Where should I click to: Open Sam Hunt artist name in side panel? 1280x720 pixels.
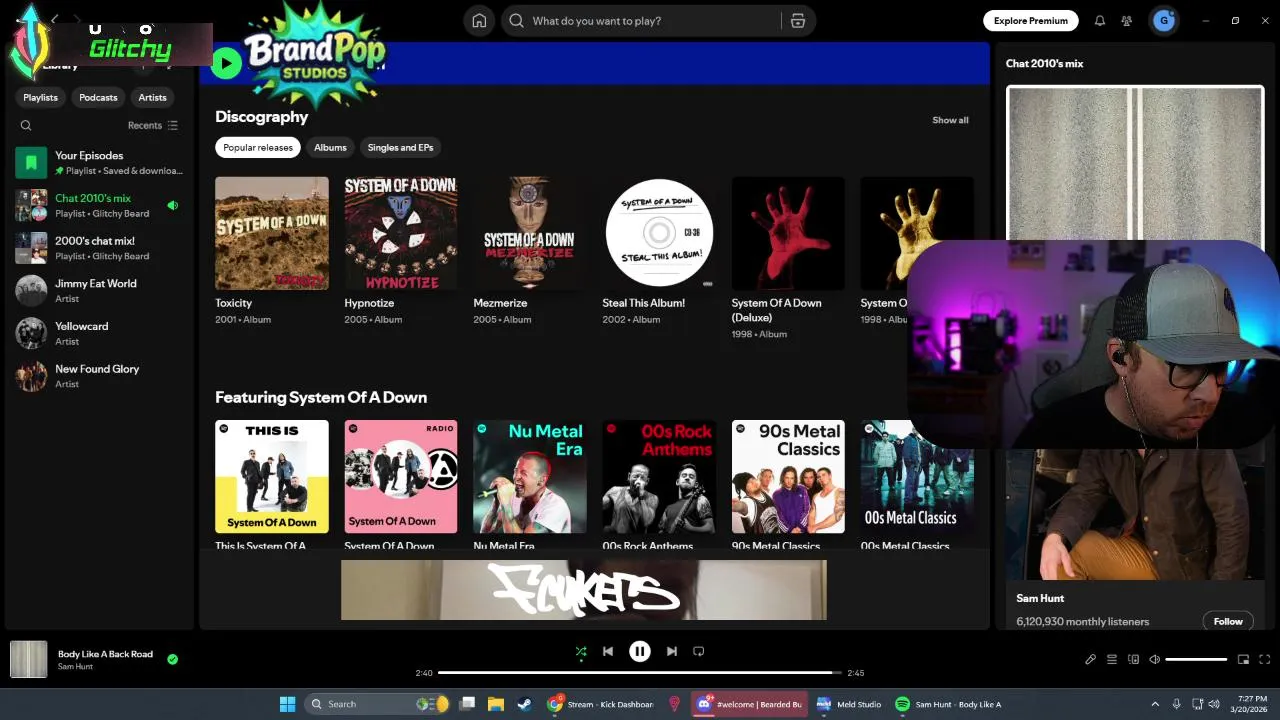pyautogui.click(x=1040, y=598)
